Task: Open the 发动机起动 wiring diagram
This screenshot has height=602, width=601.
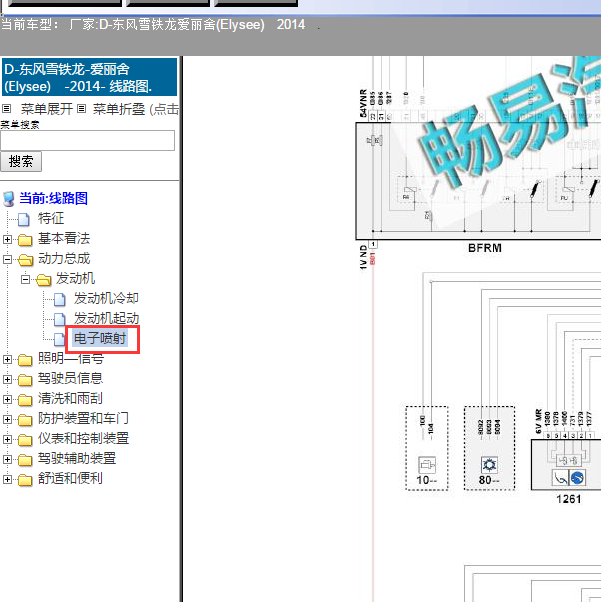Action: pyautogui.click(x=106, y=318)
